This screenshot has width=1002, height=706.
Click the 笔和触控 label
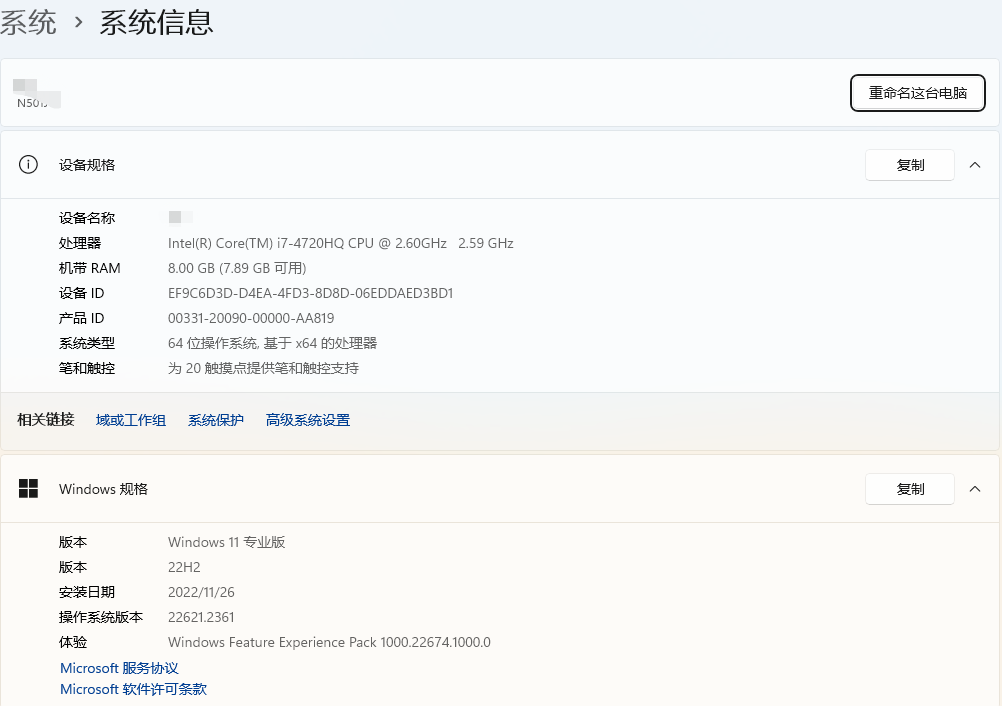click(x=87, y=368)
